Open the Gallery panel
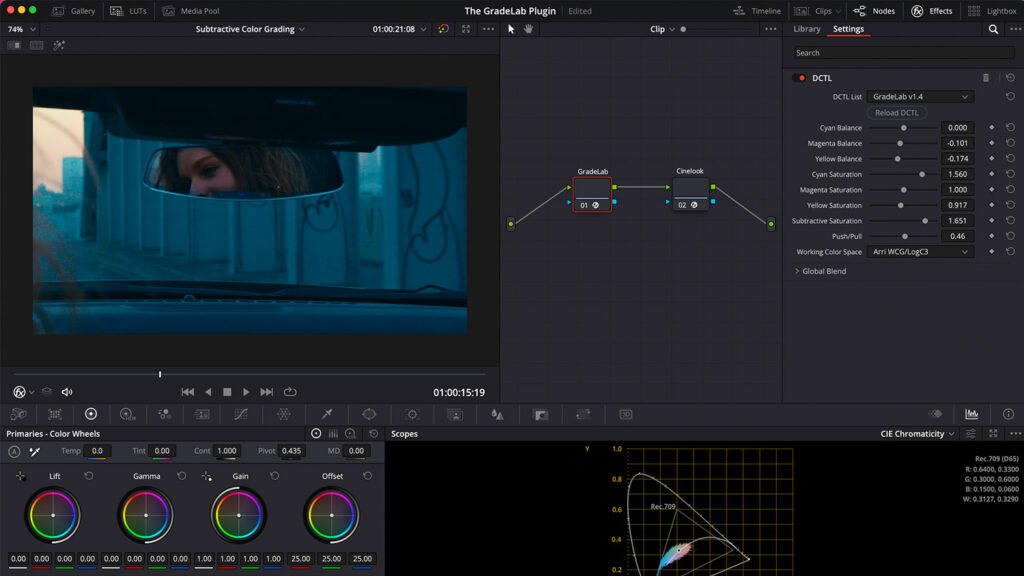 coord(73,11)
